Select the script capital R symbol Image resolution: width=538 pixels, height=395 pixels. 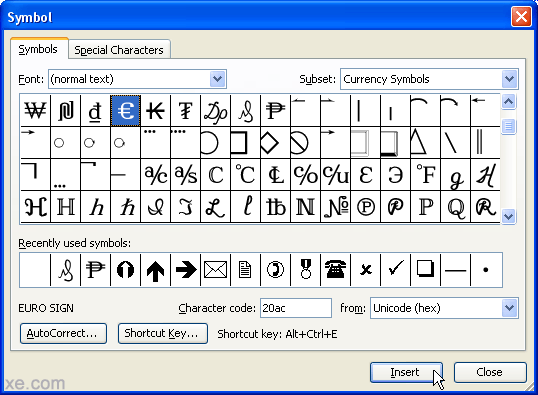pyautogui.click(x=486, y=207)
